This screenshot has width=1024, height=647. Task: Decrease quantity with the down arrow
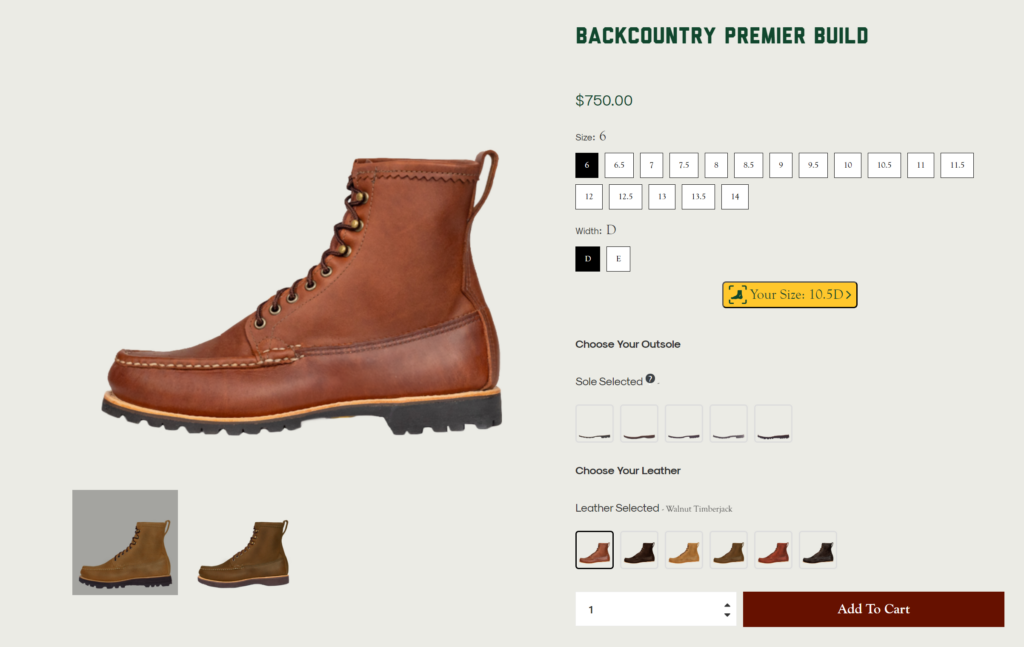coord(727,614)
